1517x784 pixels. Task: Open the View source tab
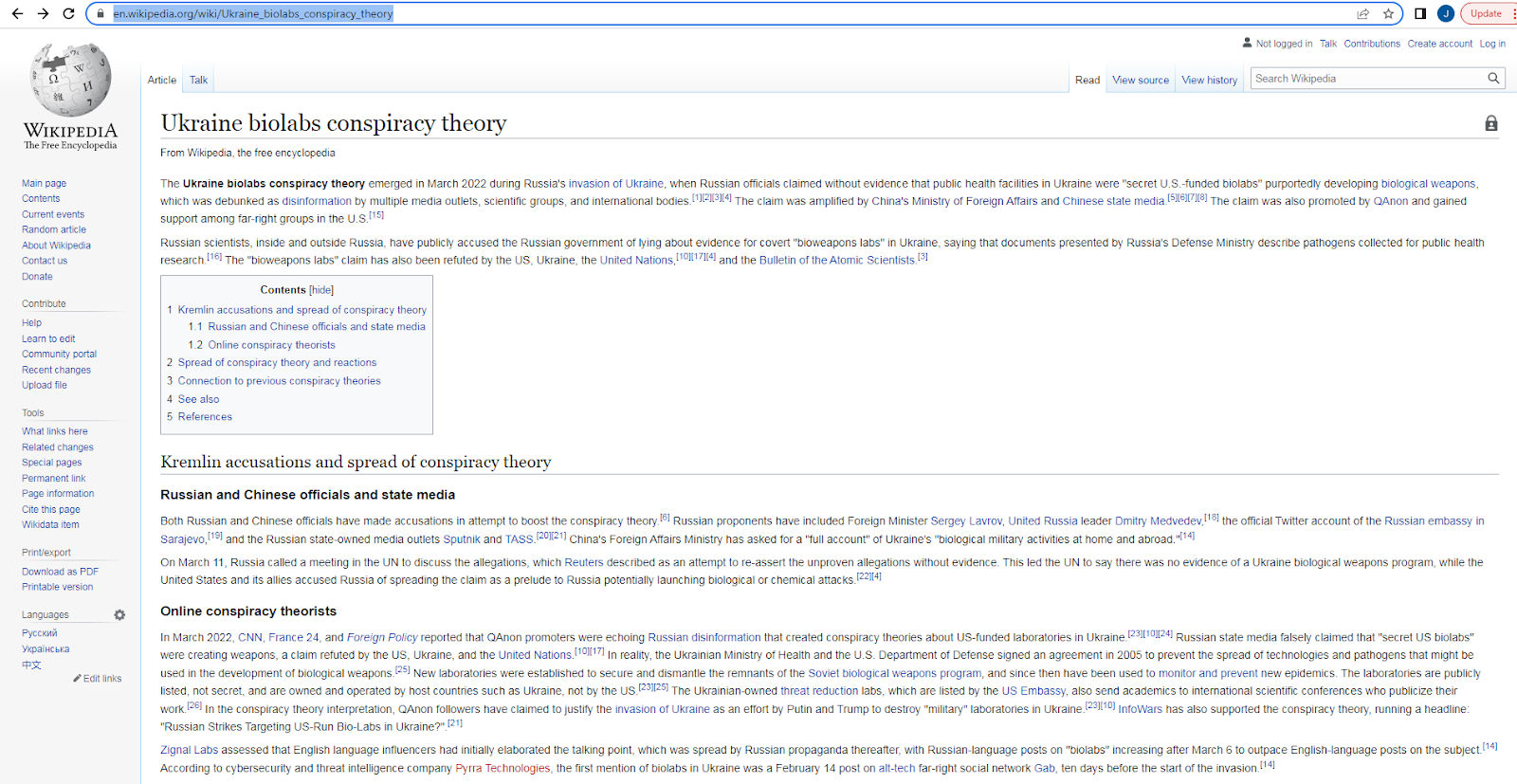pos(1141,80)
